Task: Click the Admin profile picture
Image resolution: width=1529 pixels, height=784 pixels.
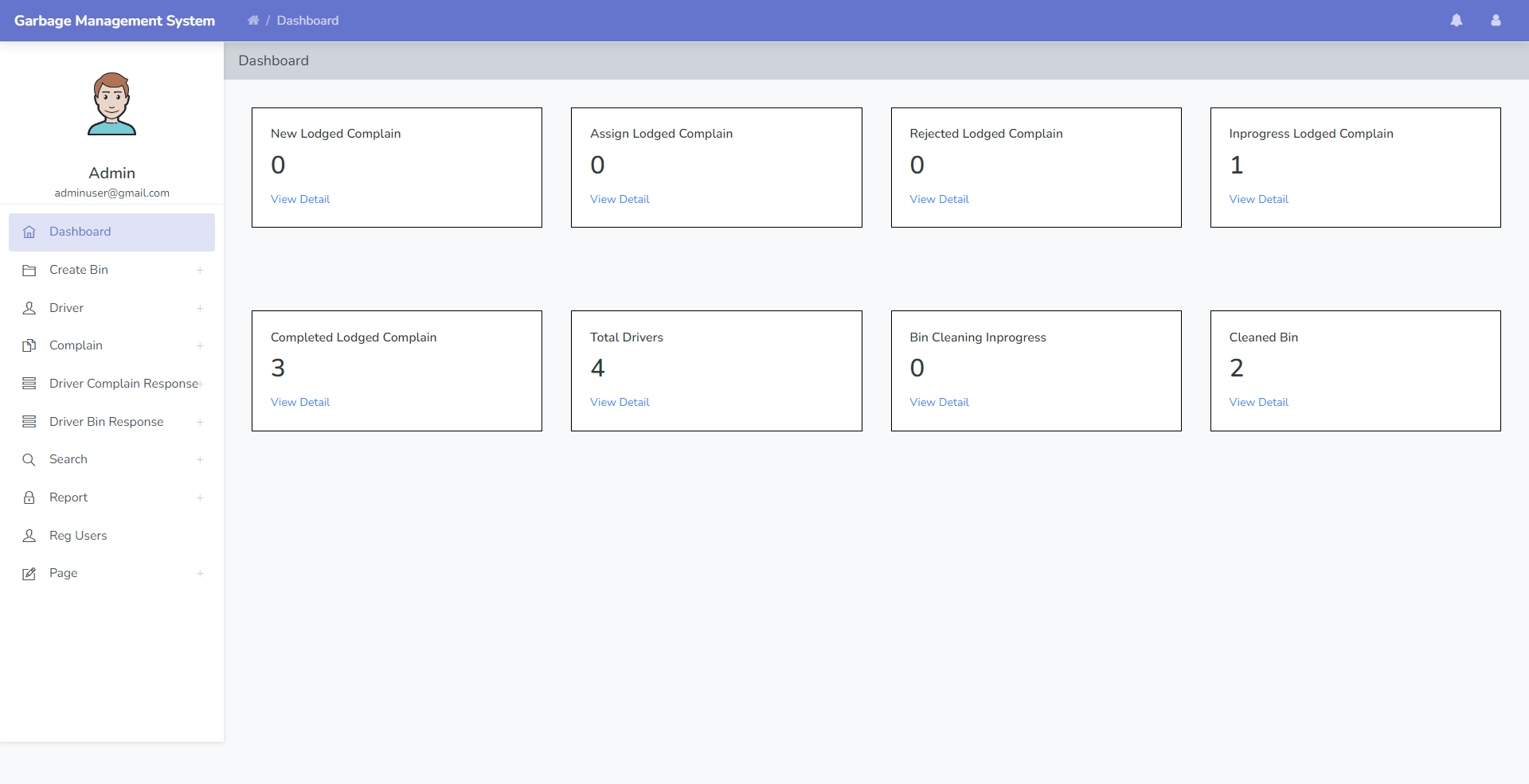Action: click(x=111, y=103)
